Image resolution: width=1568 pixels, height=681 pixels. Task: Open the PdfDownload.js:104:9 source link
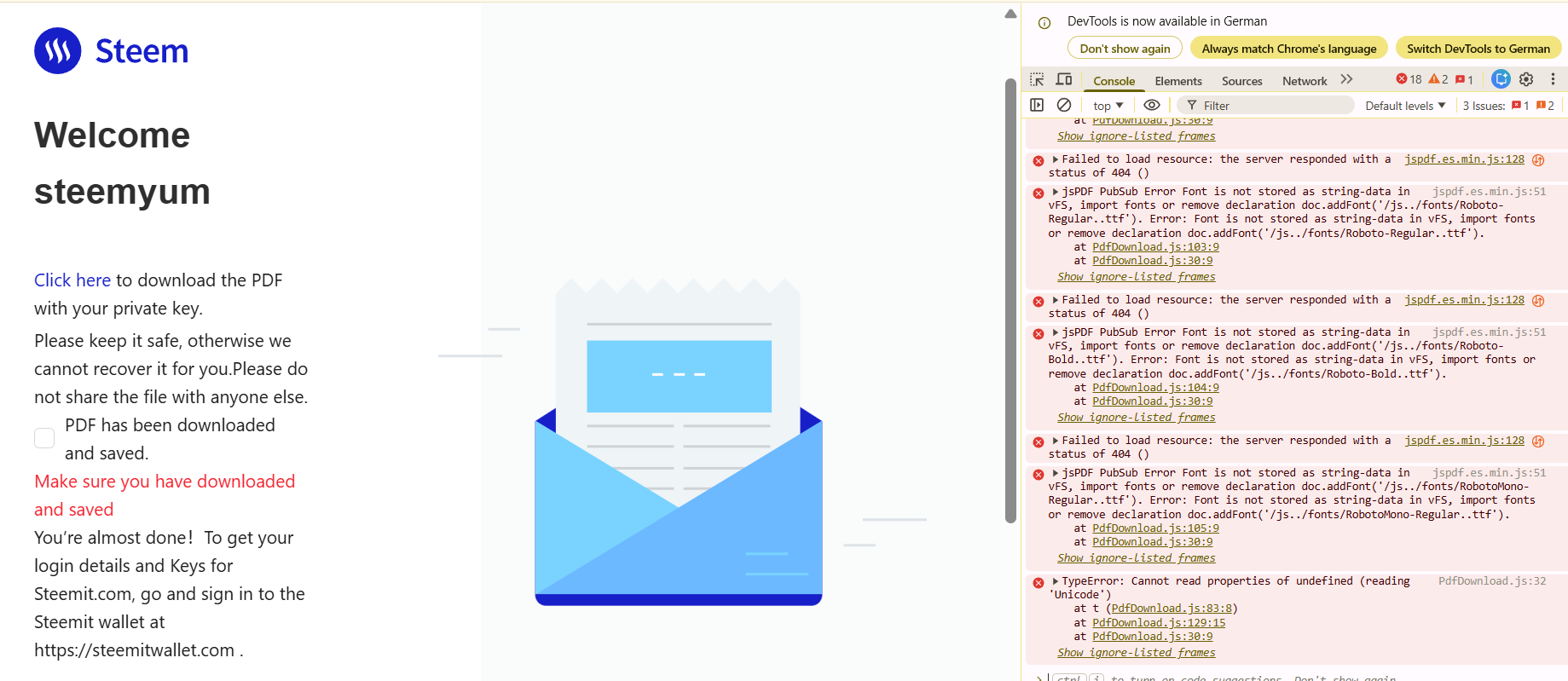click(1155, 388)
